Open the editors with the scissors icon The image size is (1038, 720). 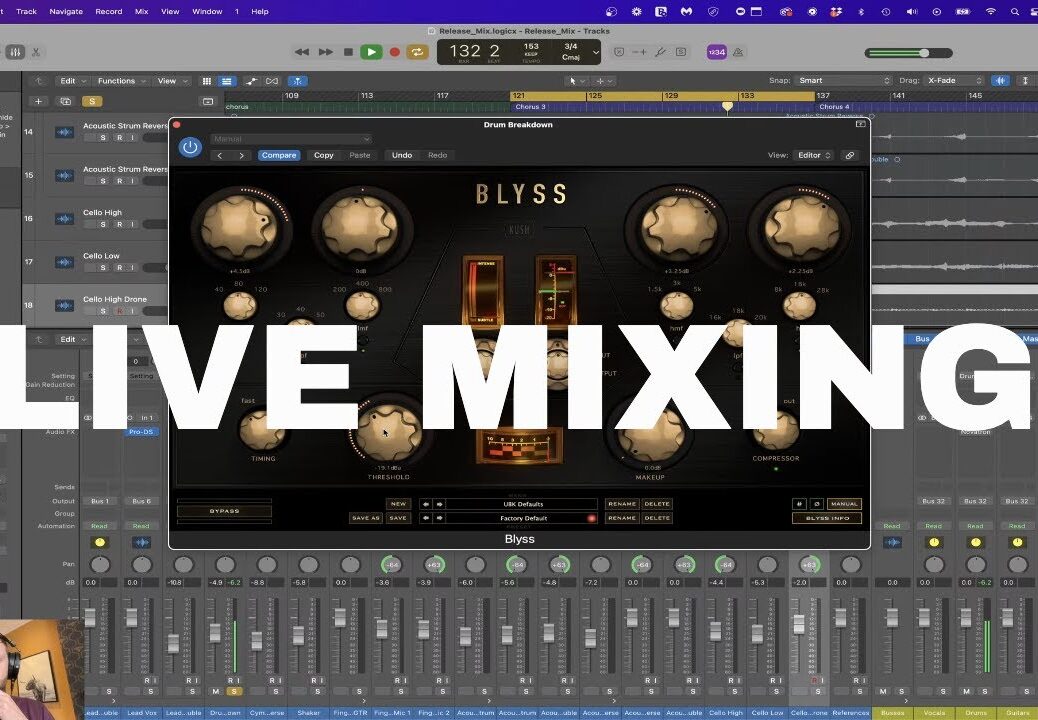click(36, 52)
